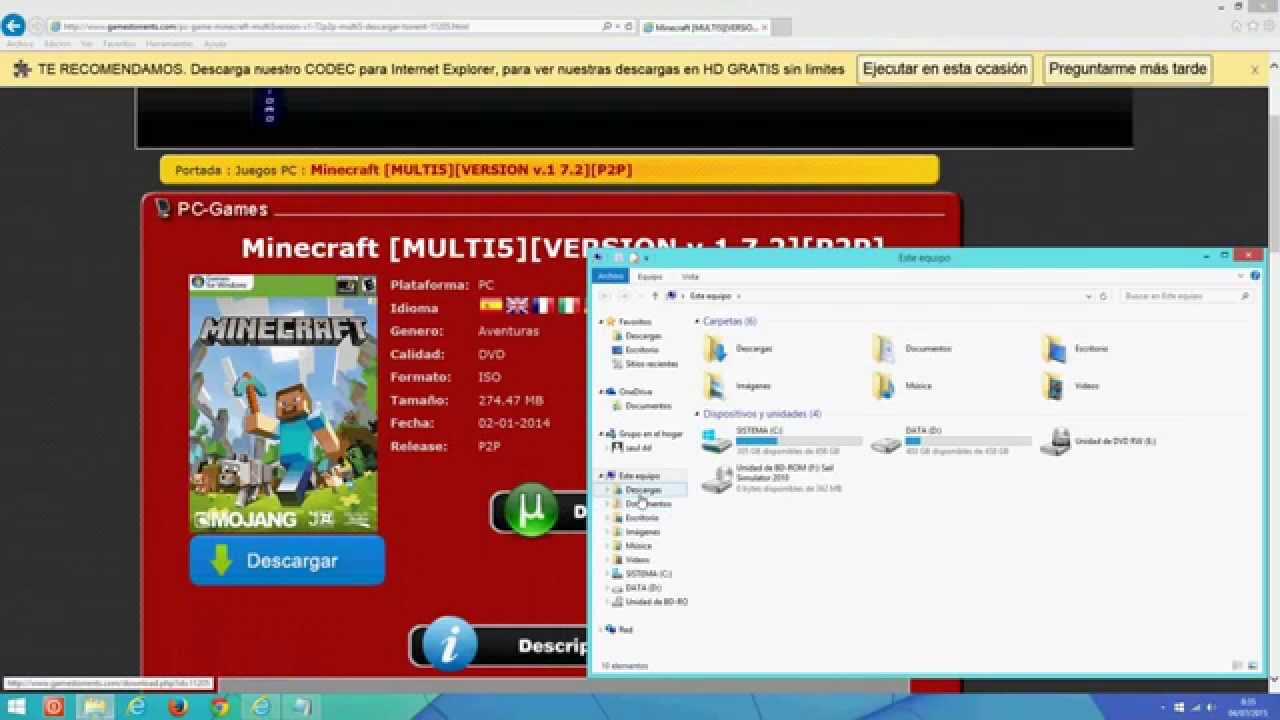The image size is (1280, 720).
Task: Click the Internet Explorer forward arrow
Action: coord(37,26)
